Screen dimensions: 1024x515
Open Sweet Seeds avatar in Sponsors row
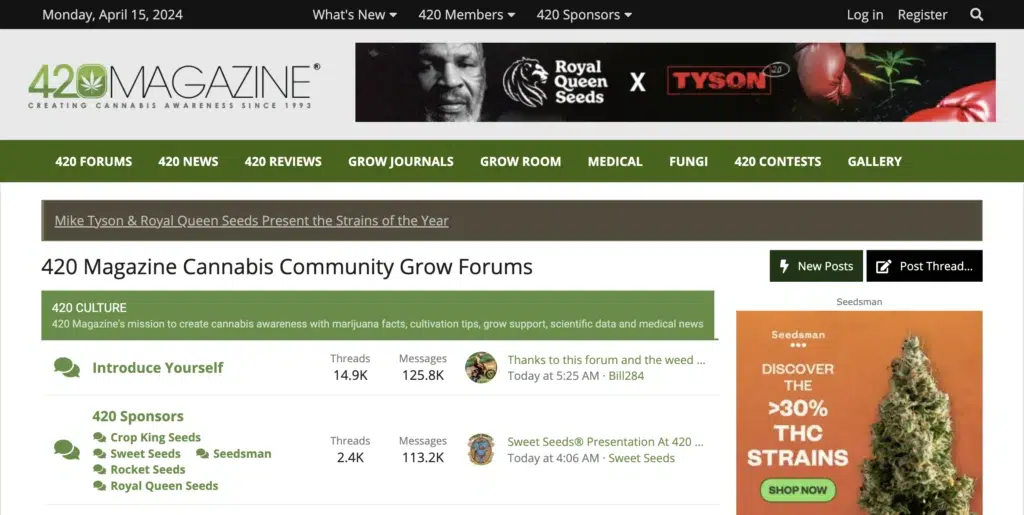tap(481, 450)
